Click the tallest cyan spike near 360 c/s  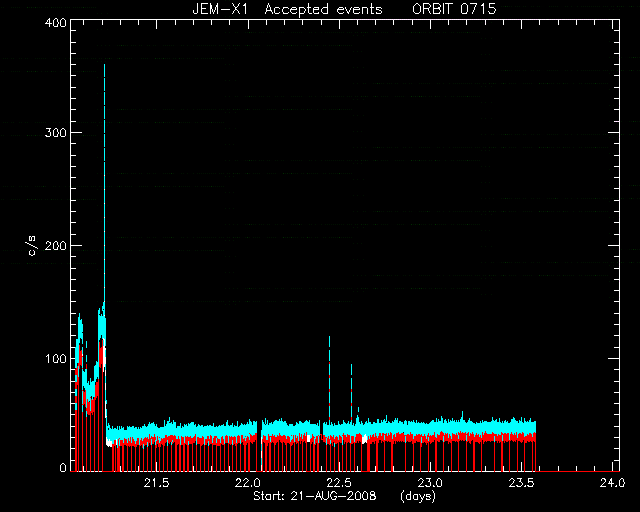click(x=104, y=184)
